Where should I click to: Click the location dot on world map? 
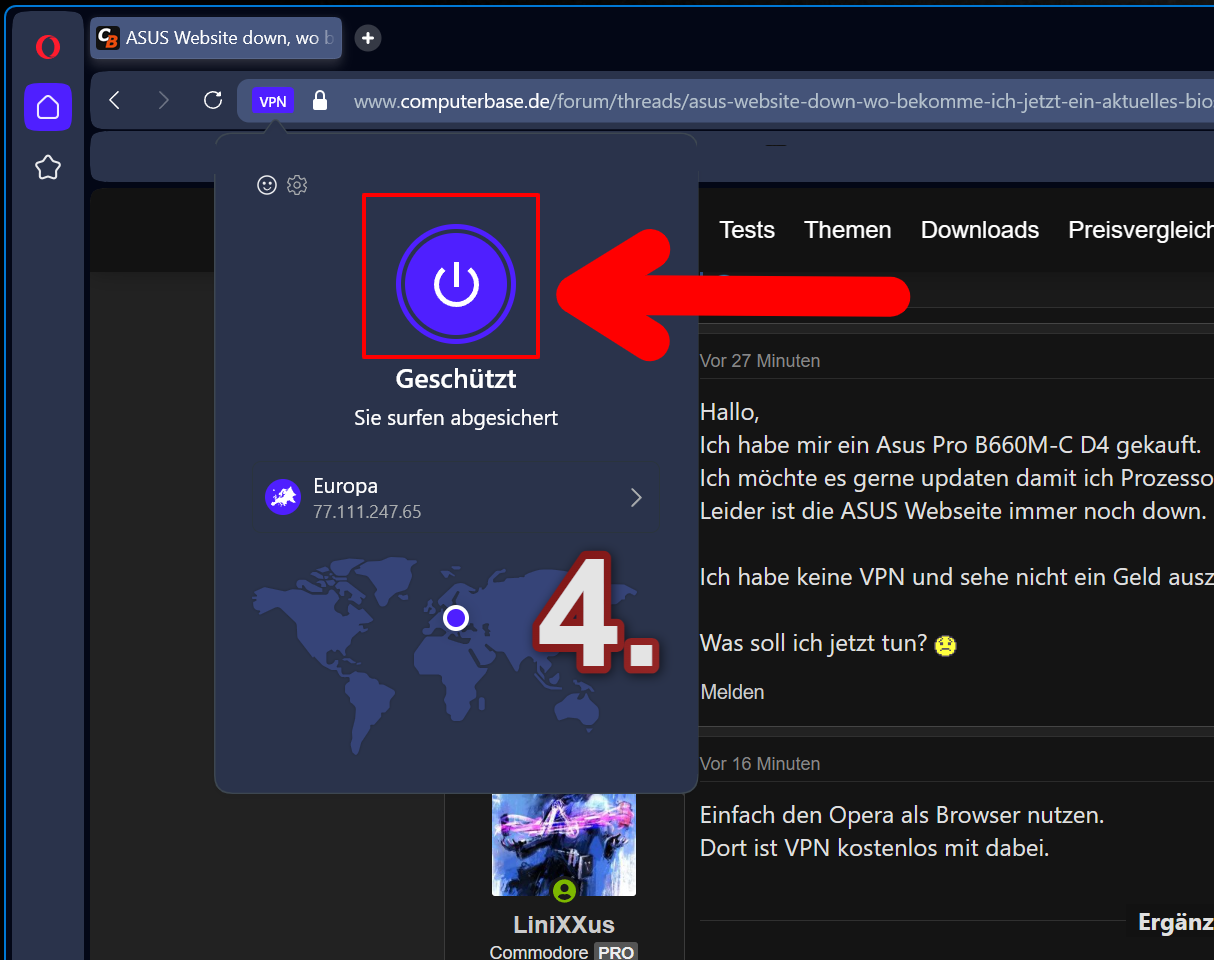[456, 618]
